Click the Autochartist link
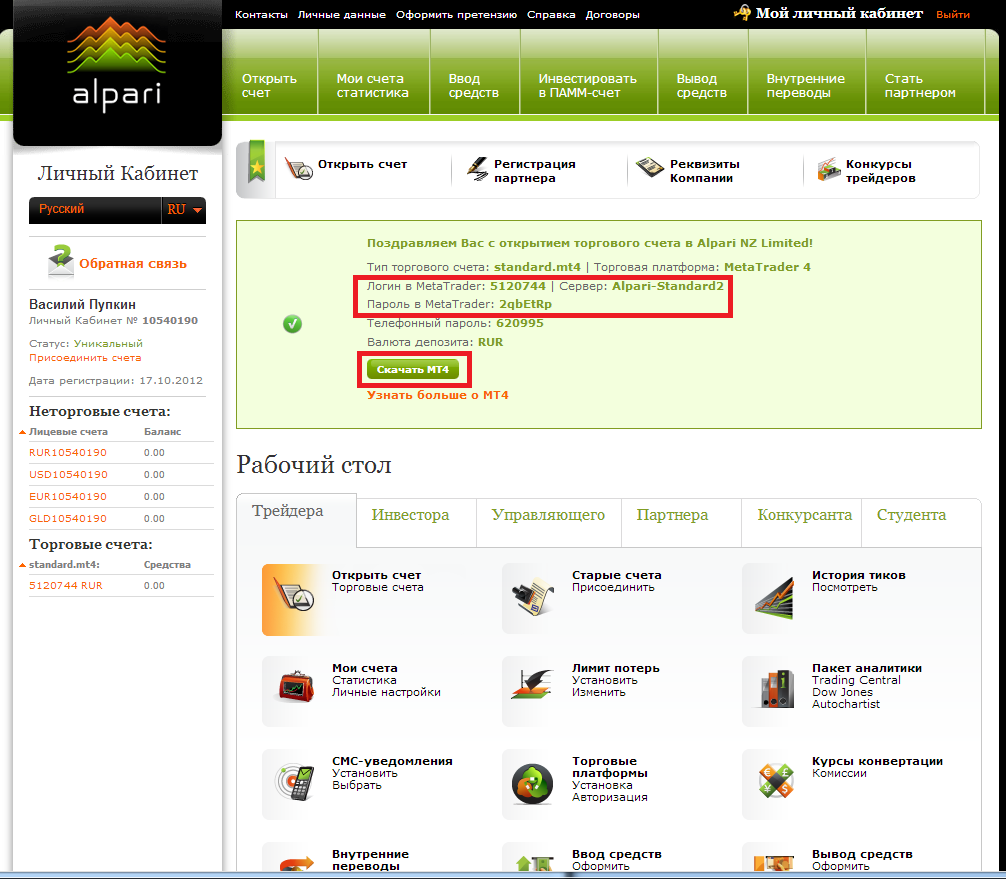Image resolution: width=1006 pixels, height=890 pixels. point(846,704)
